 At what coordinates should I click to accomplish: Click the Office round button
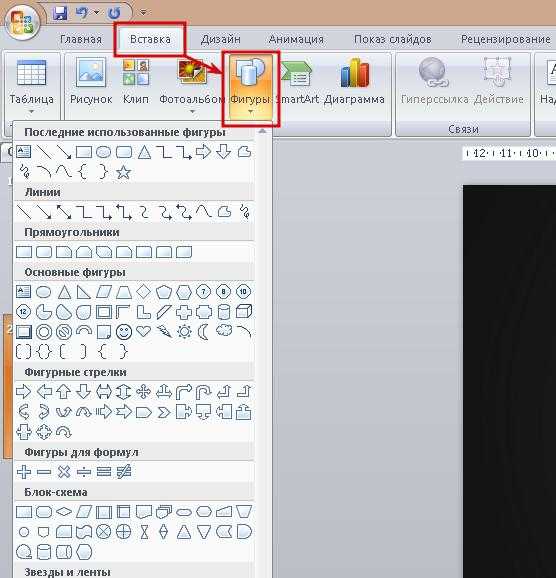click(x=22, y=22)
